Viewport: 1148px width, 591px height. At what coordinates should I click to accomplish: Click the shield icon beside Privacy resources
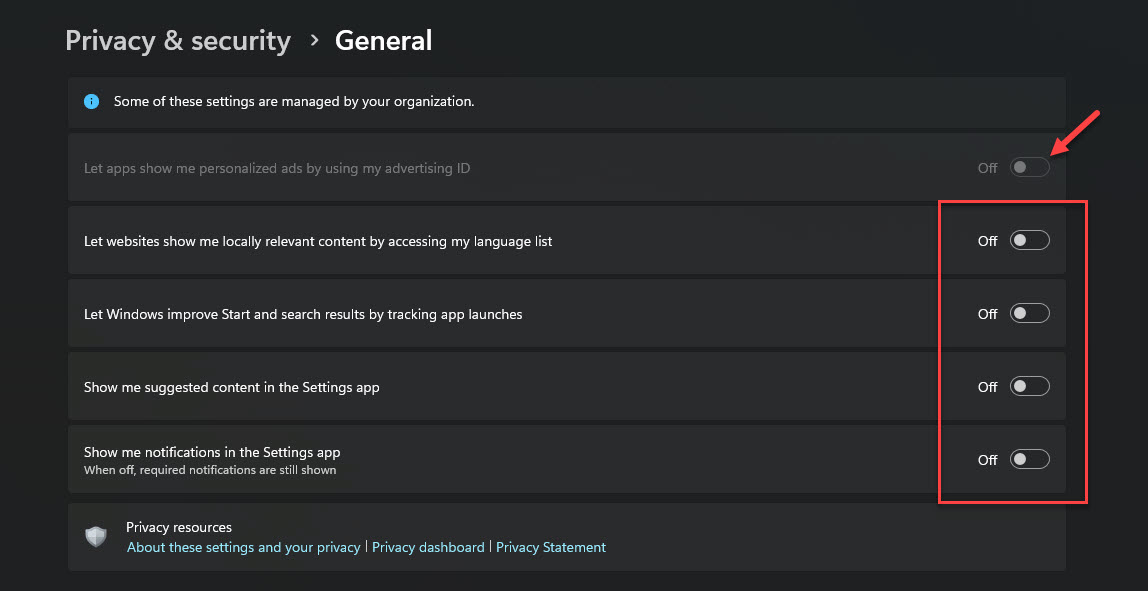(x=96, y=537)
